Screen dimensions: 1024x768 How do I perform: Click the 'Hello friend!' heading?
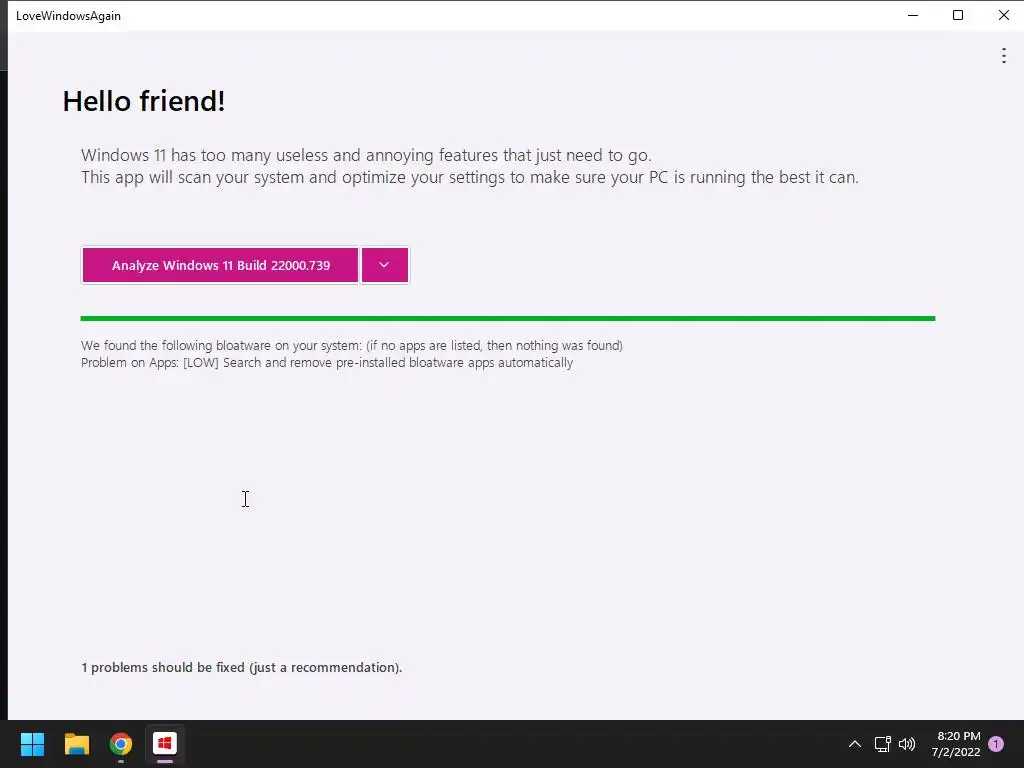144,101
